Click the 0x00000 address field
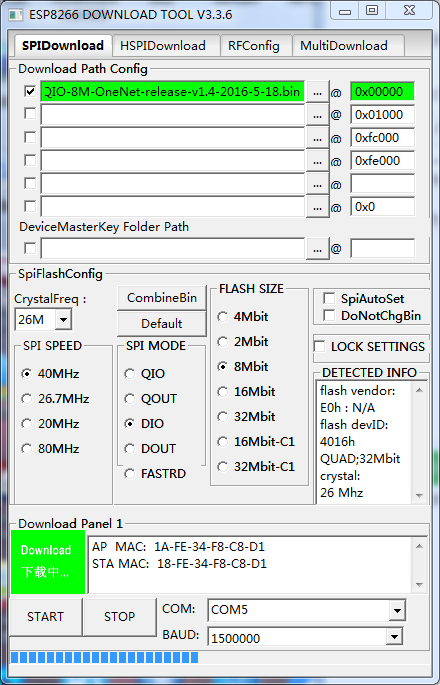This screenshot has height=685, width=440. [382, 92]
